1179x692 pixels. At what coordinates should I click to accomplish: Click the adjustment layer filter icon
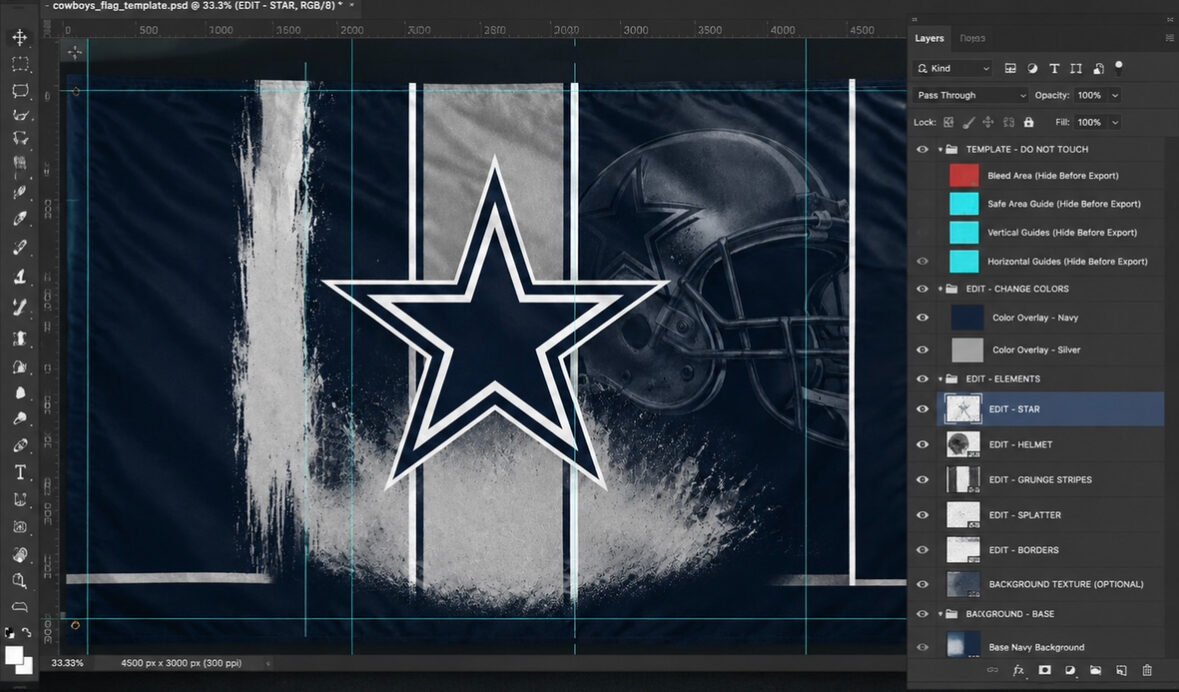(x=1032, y=68)
